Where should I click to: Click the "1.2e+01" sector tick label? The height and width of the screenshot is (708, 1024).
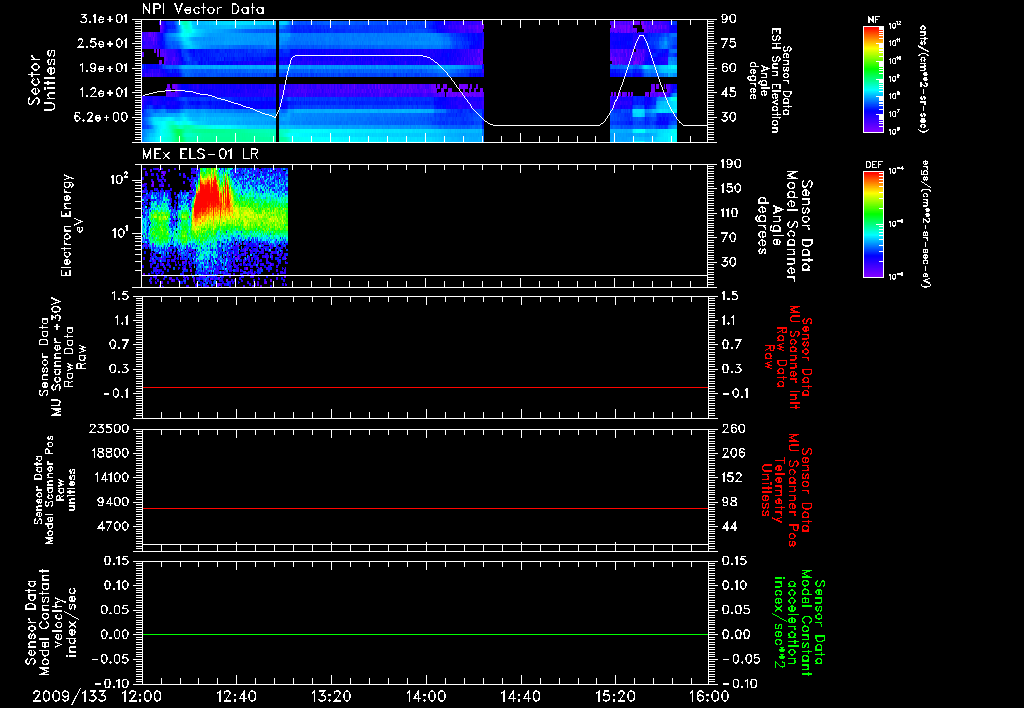coord(103,93)
